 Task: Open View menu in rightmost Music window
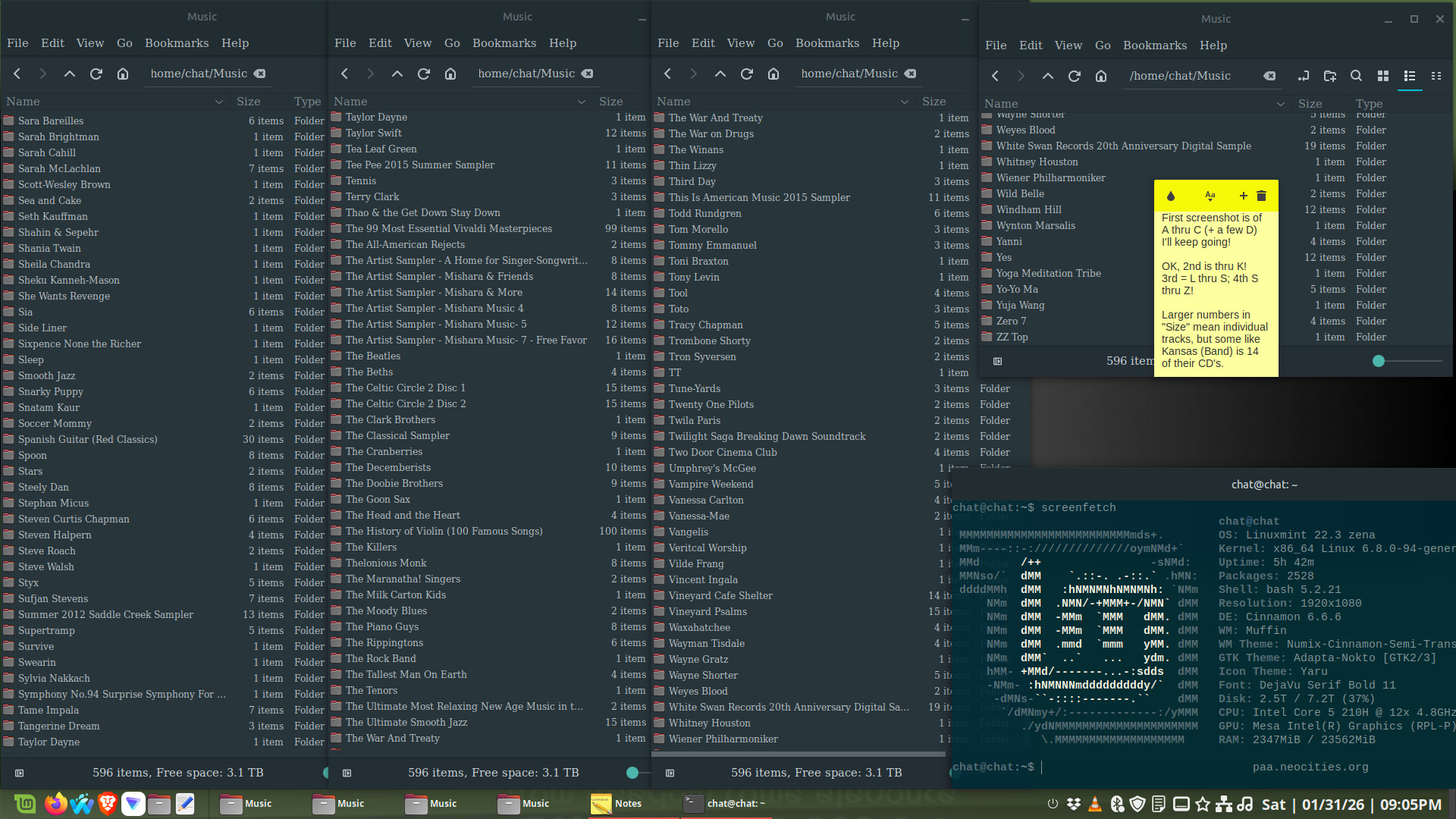(1068, 45)
